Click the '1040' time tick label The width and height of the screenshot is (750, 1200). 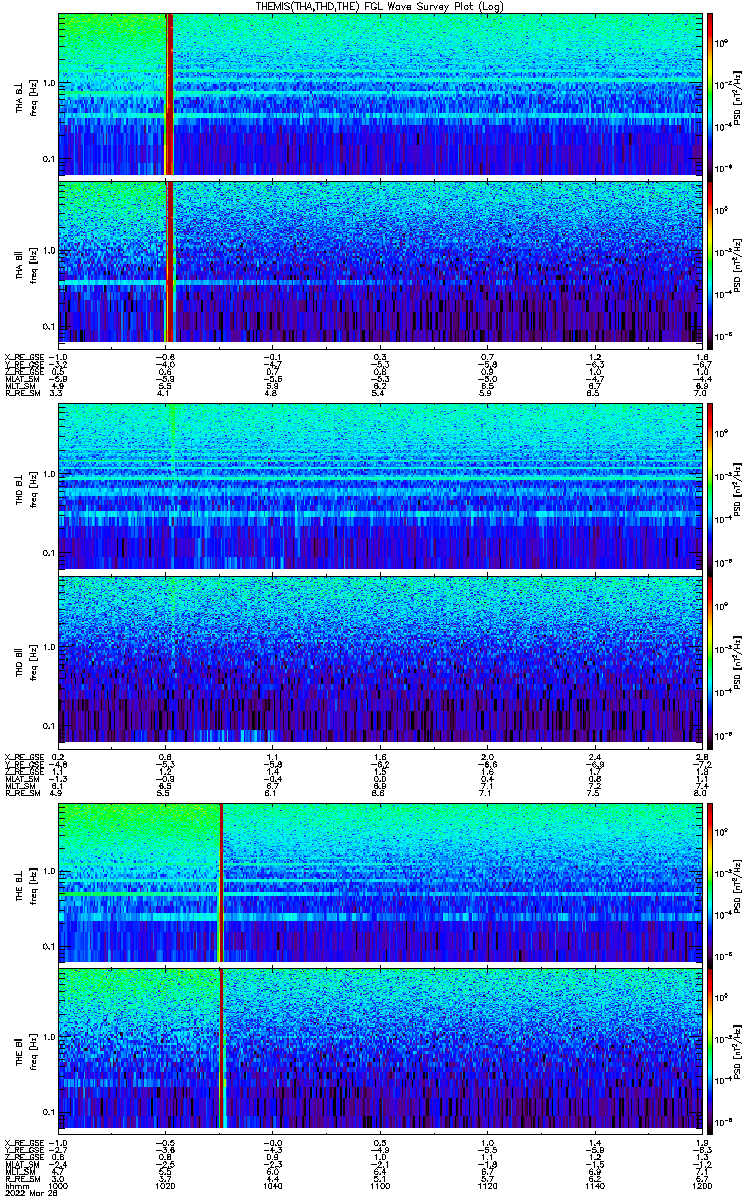tap(273, 1186)
